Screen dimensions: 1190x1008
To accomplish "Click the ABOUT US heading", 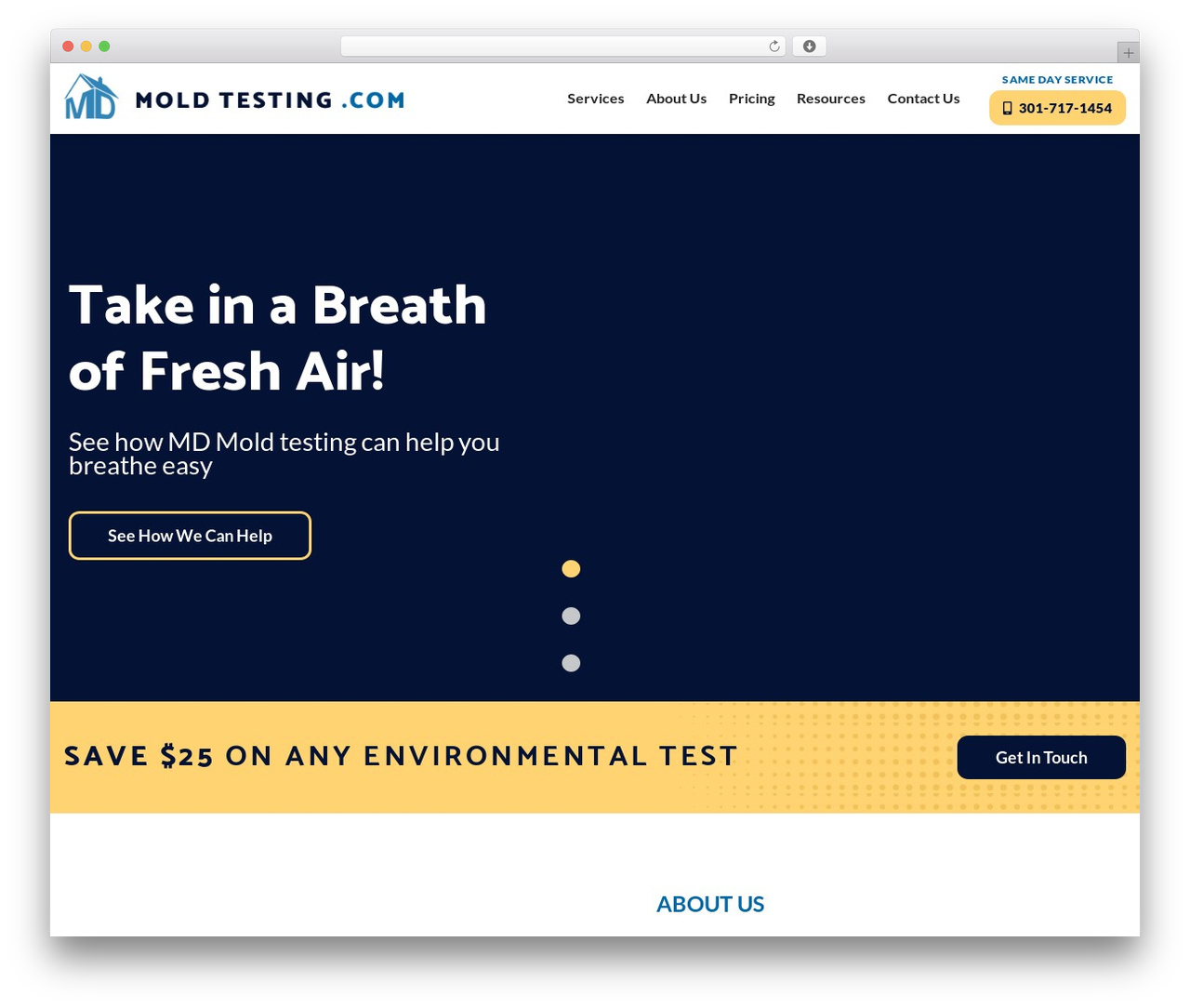I will click(710, 904).
